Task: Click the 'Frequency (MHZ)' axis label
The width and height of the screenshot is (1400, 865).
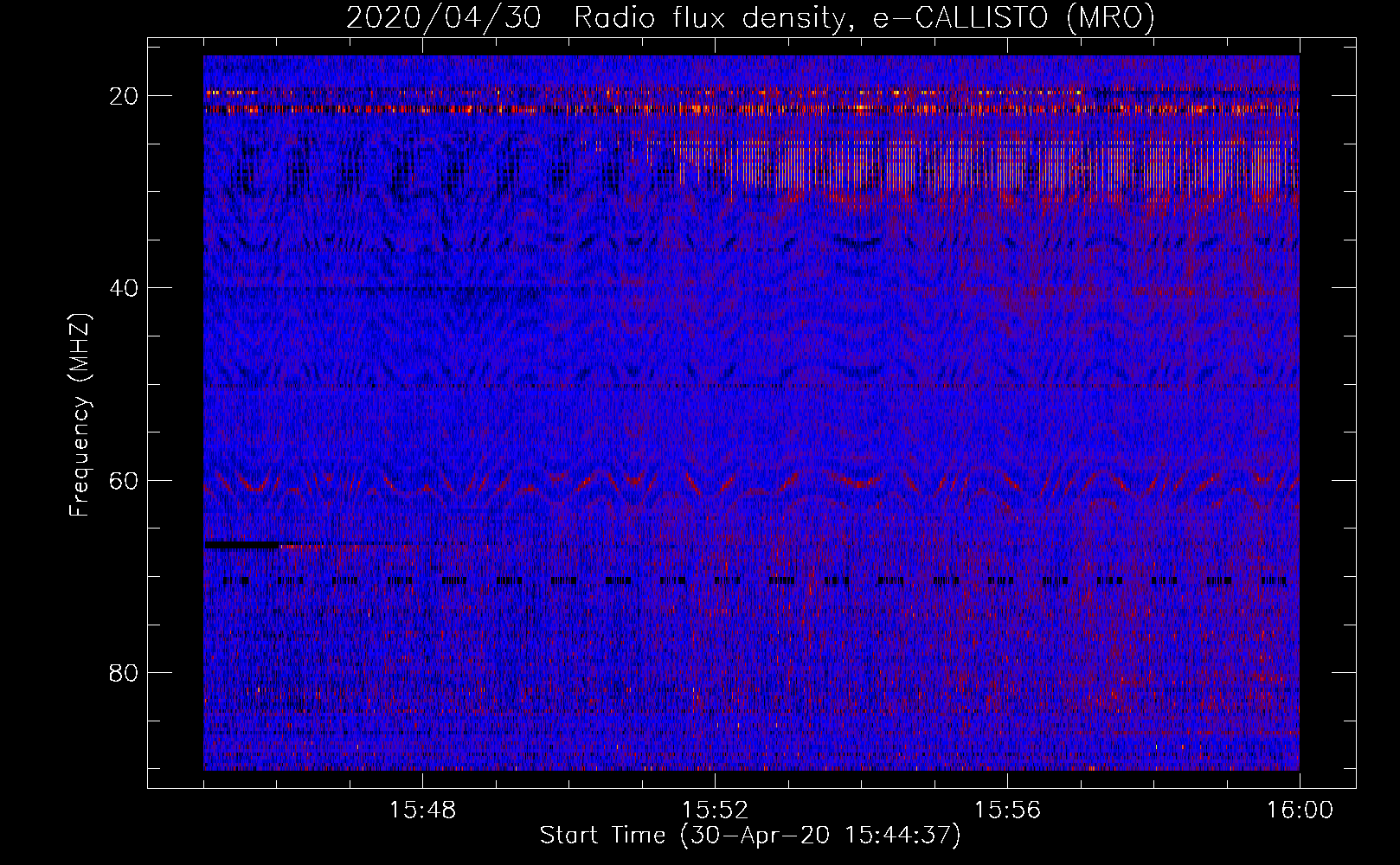Action: tap(80, 414)
